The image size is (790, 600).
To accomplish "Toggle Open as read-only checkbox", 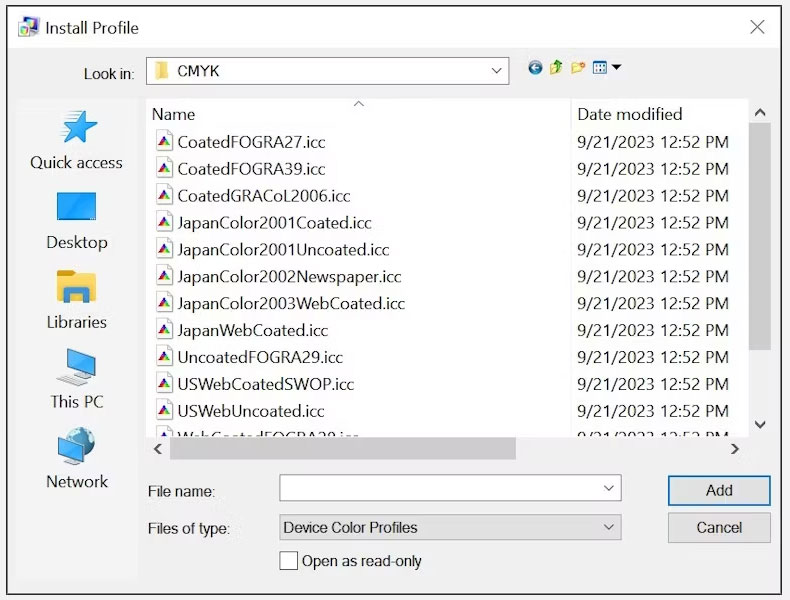I will tap(288, 560).
